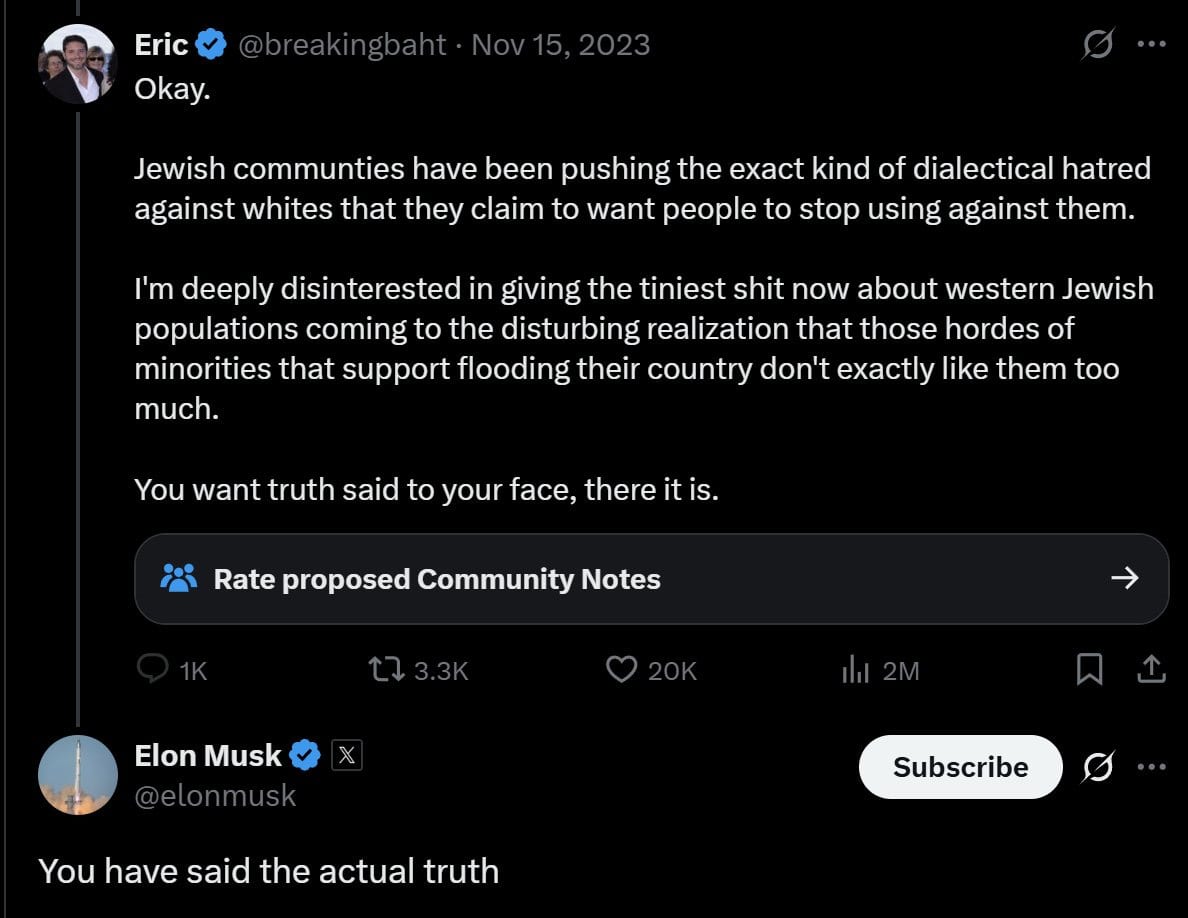The image size is (1188, 918).
Task: Click the @breakingbaht handle
Action: pos(342,45)
